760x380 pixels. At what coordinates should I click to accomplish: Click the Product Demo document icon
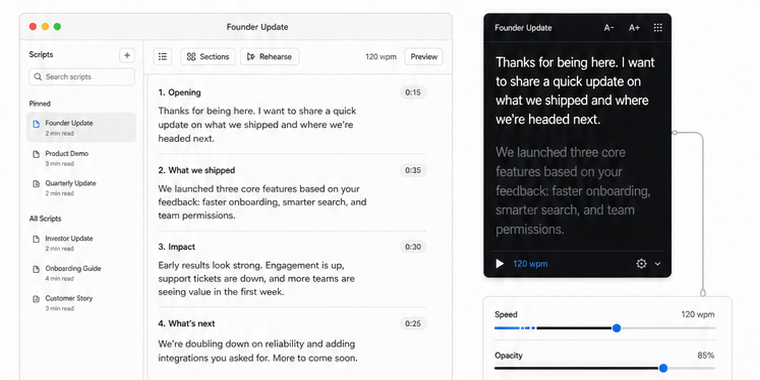[x=36, y=154]
